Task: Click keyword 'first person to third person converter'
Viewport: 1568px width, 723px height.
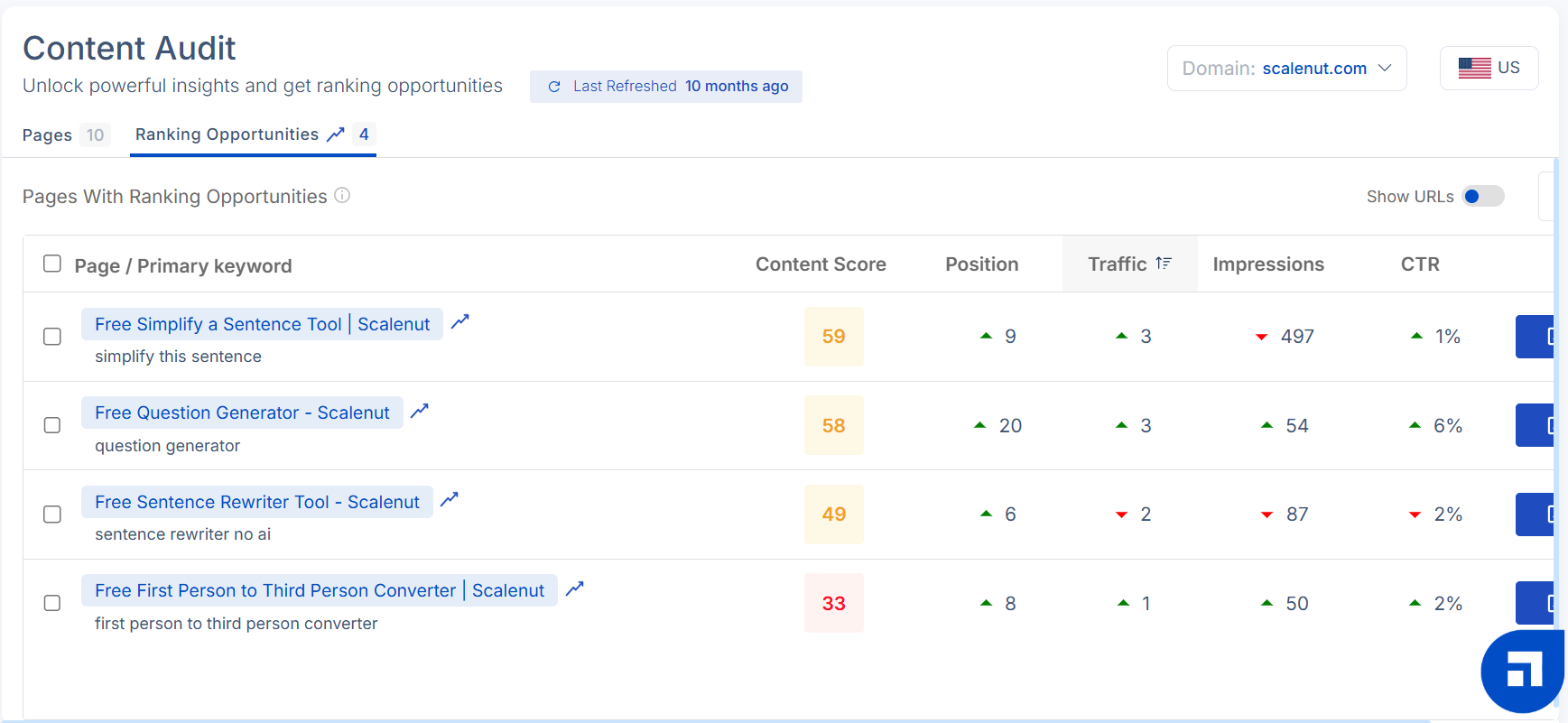Action: 236,624
